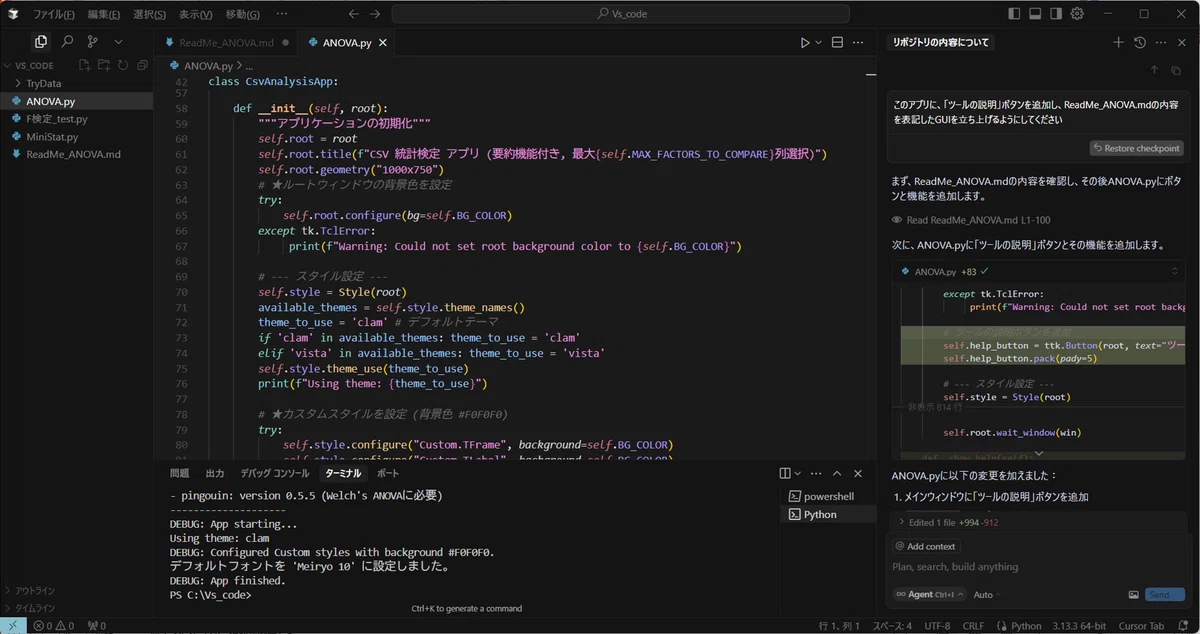Open the Agent mode dropdown
The width and height of the screenshot is (1200, 634).
(929, 594)
